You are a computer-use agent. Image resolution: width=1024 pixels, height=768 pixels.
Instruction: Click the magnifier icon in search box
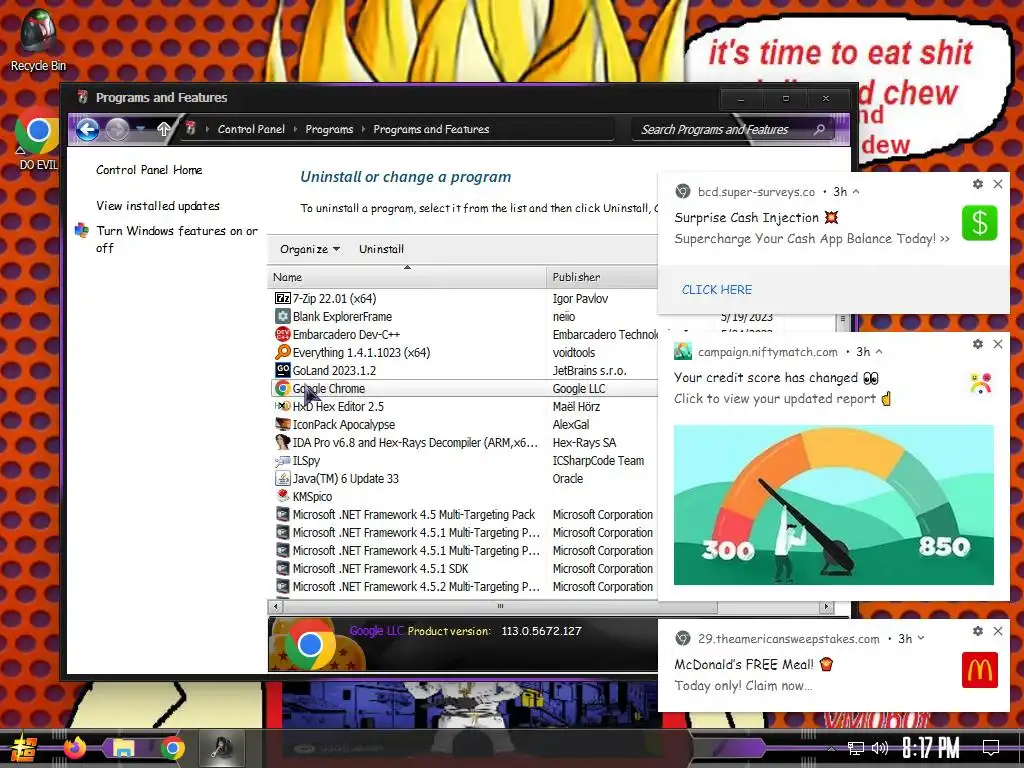(820, 129)
